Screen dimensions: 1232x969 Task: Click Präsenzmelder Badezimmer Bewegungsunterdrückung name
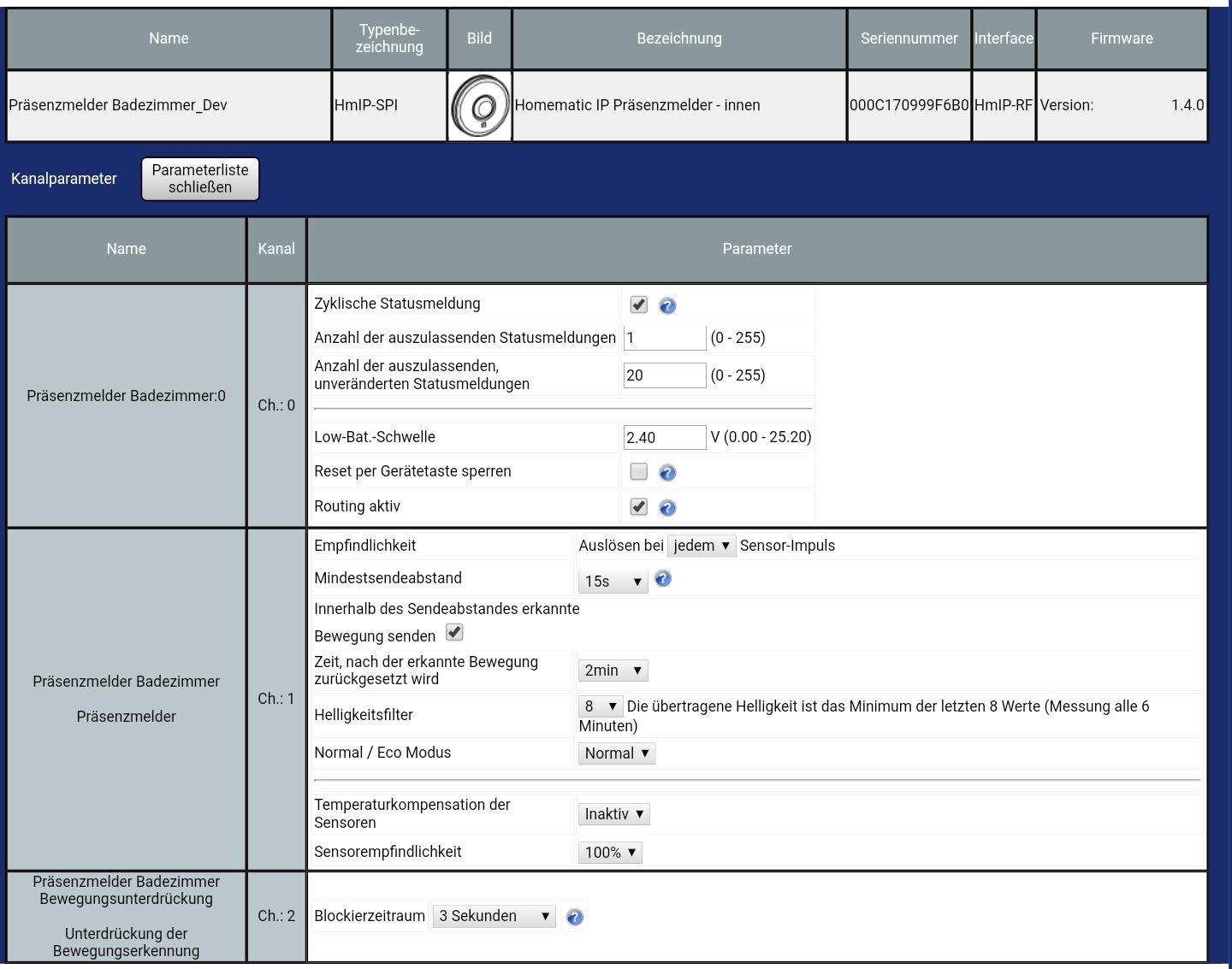[127, 890]
